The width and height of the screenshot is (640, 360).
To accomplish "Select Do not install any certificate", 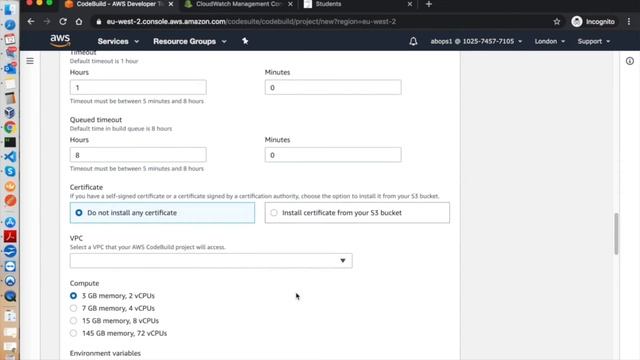I will 162,213.
